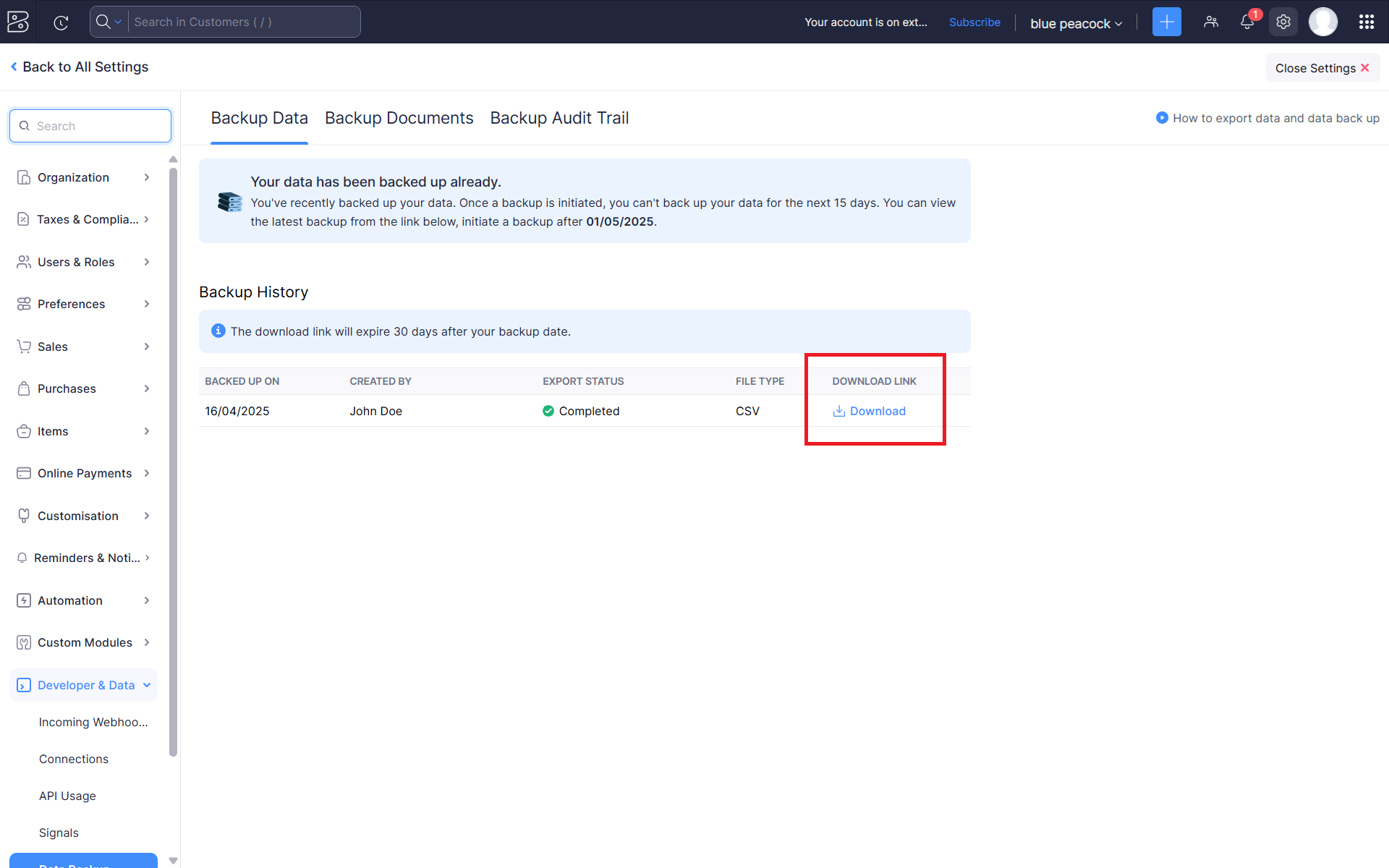Click the download arrow icon in backup row
Screen dimensions: 1389x868
pos(839,411)
